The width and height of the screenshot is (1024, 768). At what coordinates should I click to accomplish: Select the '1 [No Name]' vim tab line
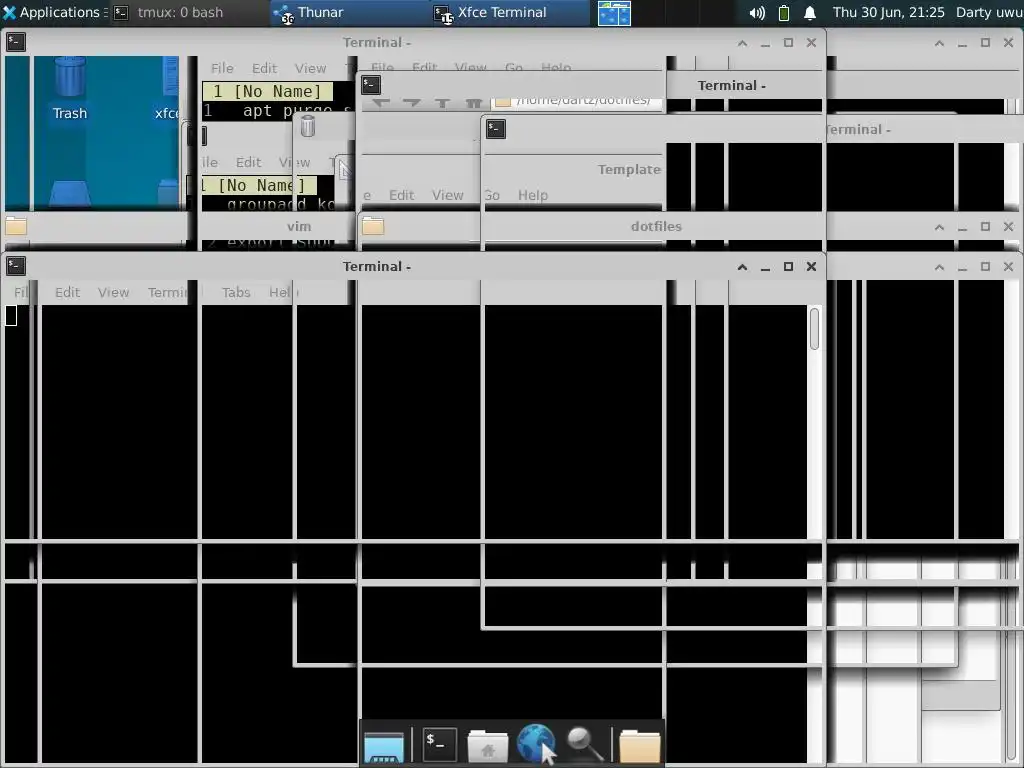tap(268, 91)
